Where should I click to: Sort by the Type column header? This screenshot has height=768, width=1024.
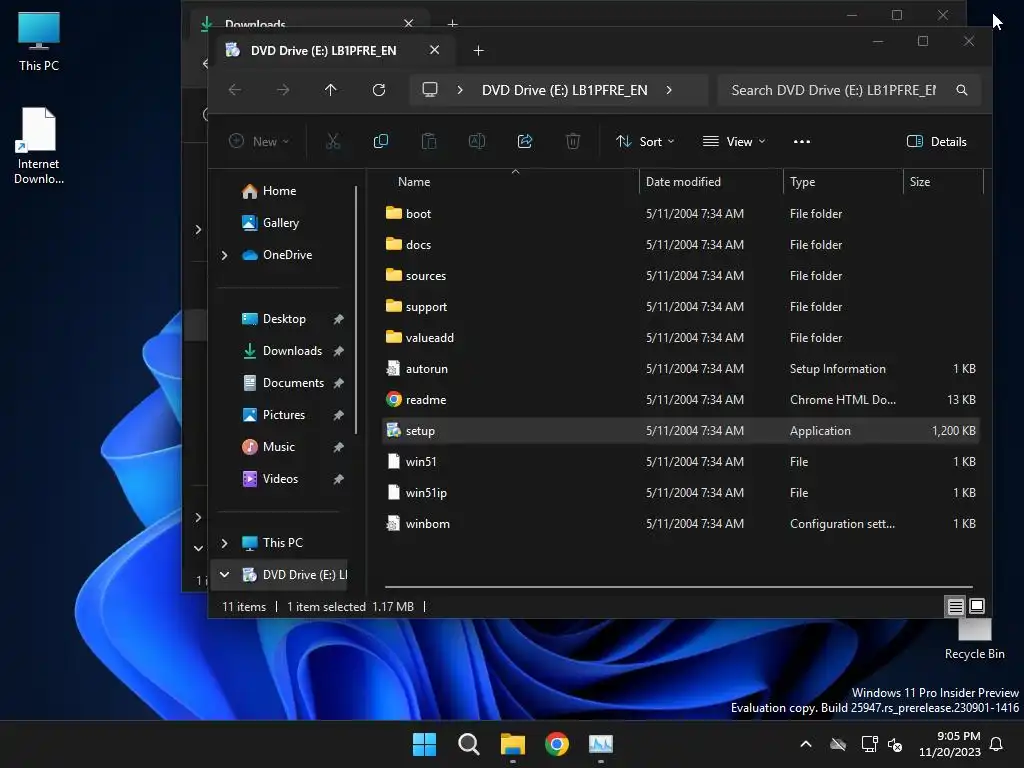coord(843,182)
